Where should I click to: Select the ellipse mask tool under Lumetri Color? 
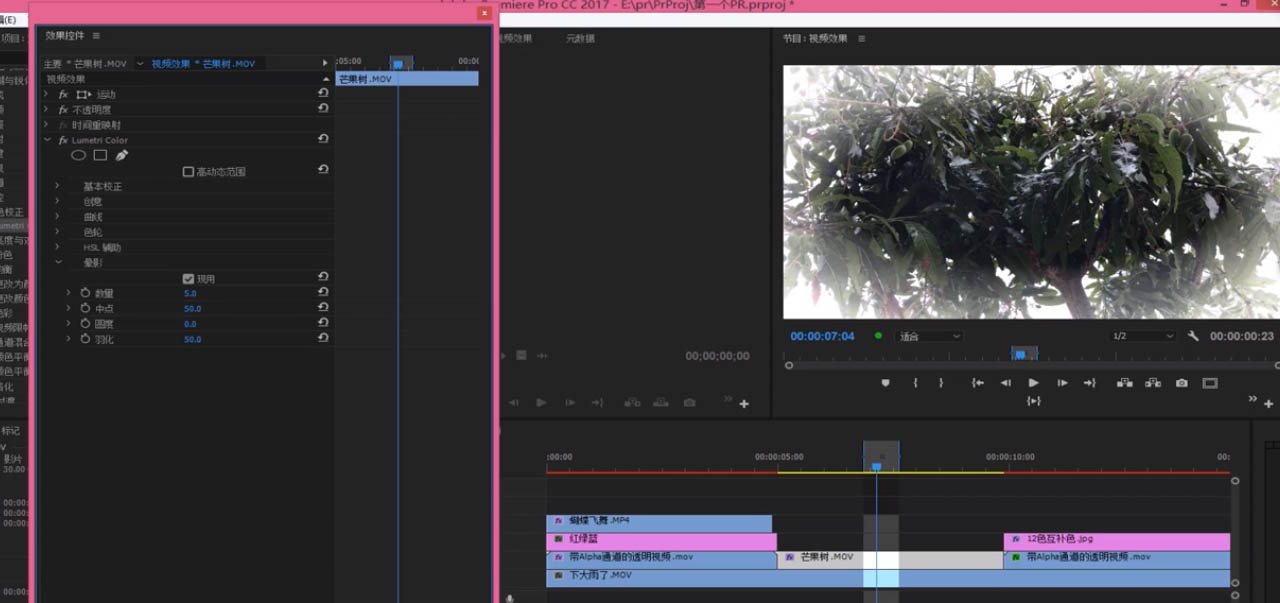pyautogui.click(x=78, y=156)
